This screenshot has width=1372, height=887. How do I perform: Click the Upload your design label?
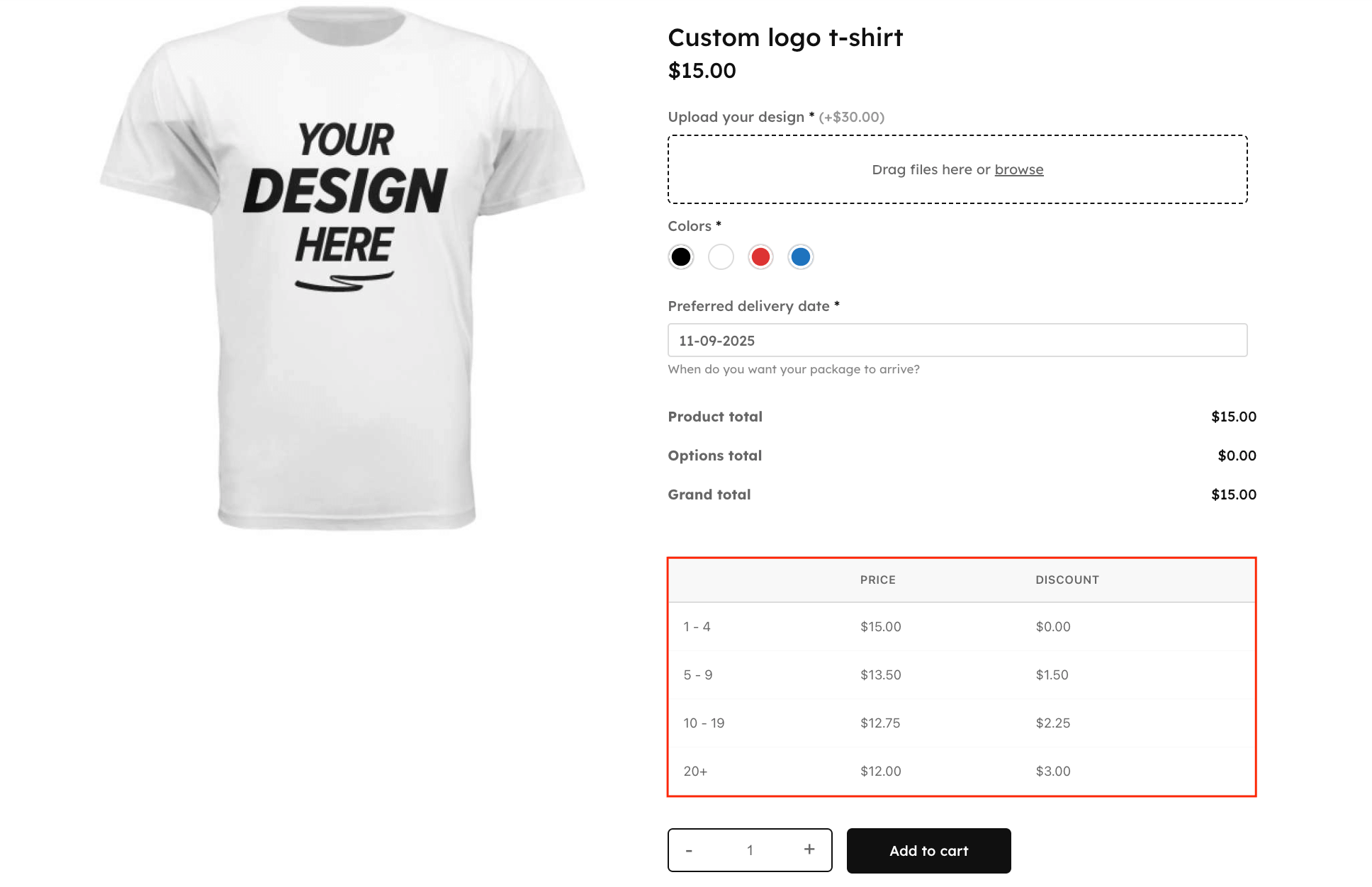point(738,117)
